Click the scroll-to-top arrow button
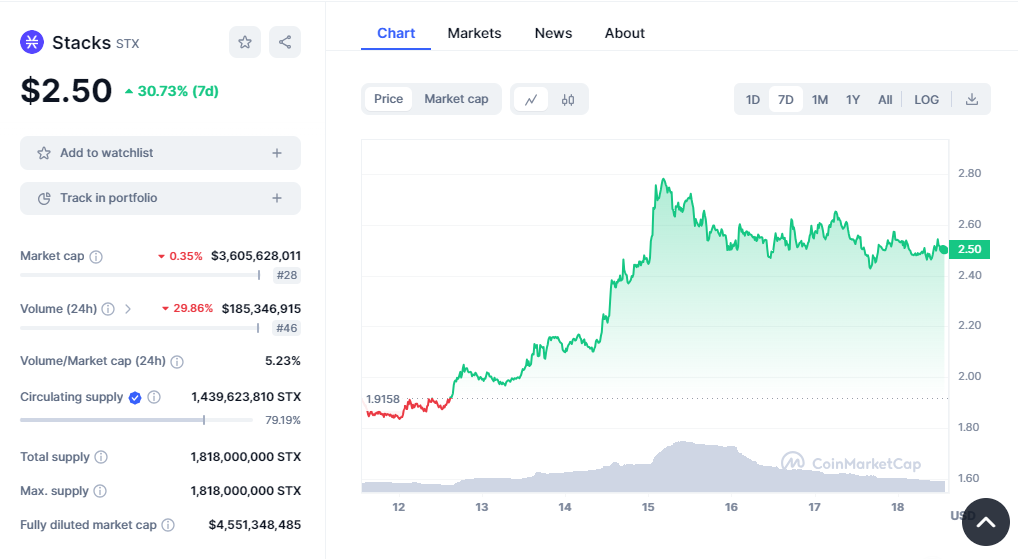Image resolution: width=1018 pixels, height=559 pixels. pyautogui.click(x=986, y=522)
